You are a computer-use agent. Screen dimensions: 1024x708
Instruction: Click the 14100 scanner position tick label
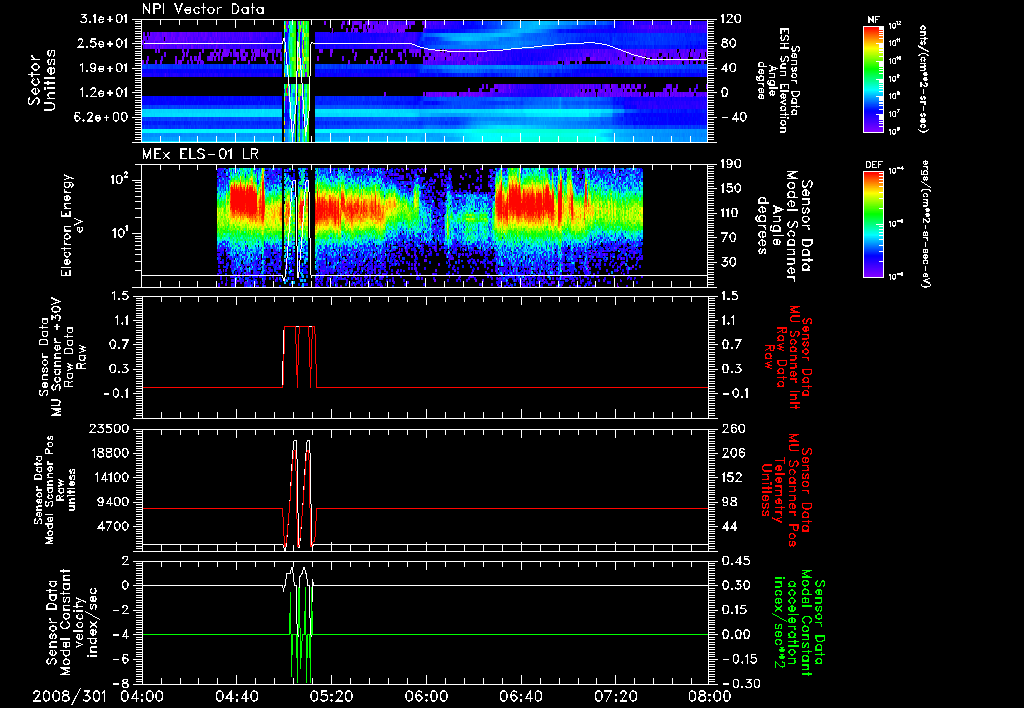click(110, 477)
